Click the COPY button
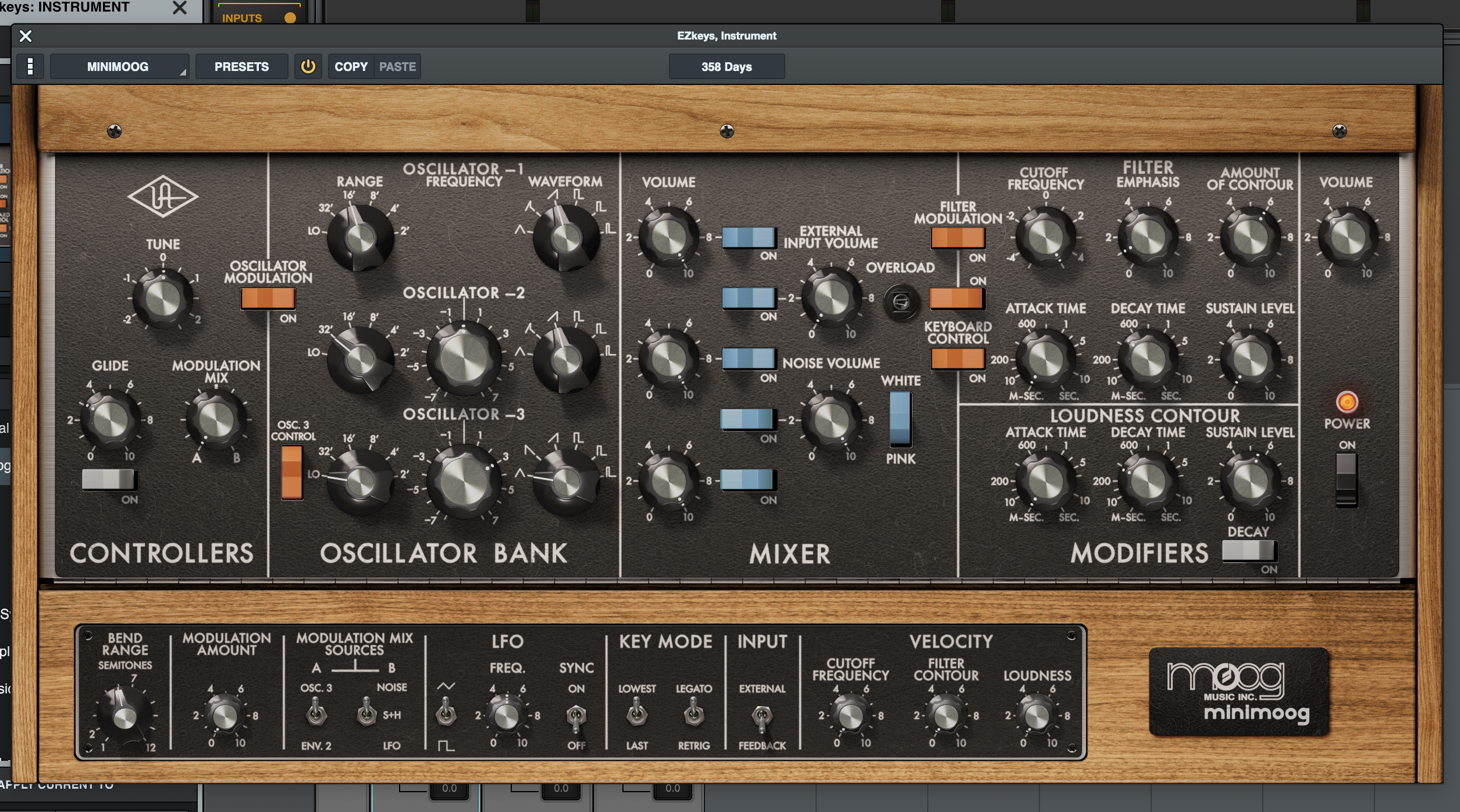The image size is (1460, 812). click(351, 66)
